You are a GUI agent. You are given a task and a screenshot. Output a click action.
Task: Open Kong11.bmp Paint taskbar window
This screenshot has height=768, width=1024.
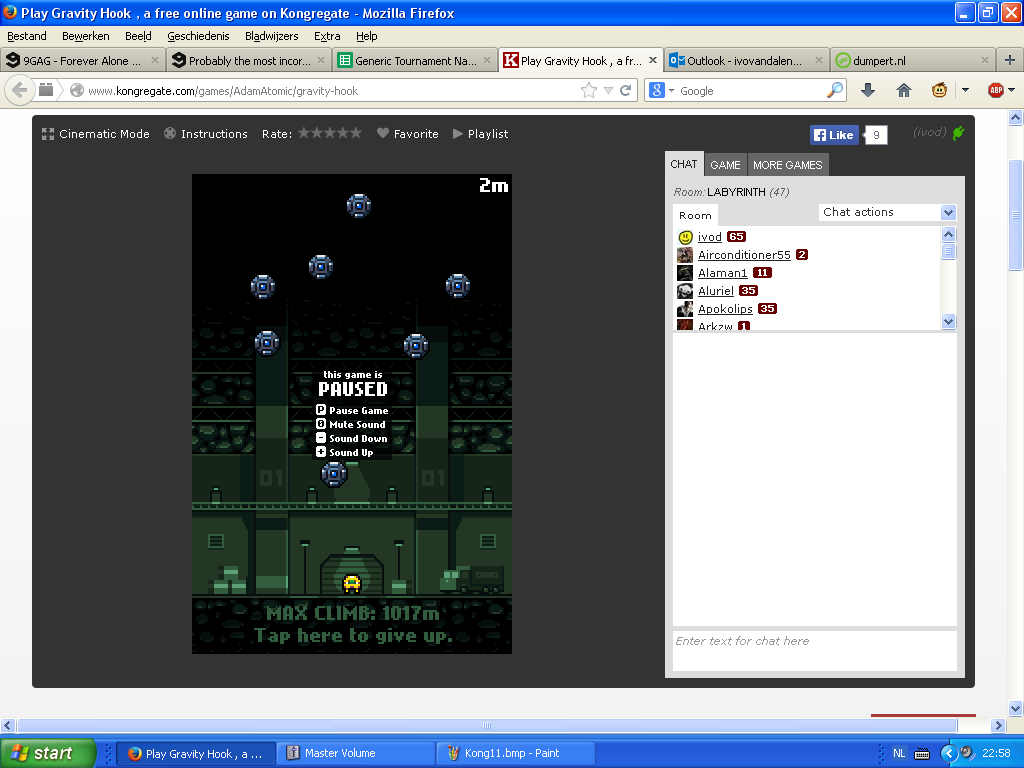[x=516, y=753]
